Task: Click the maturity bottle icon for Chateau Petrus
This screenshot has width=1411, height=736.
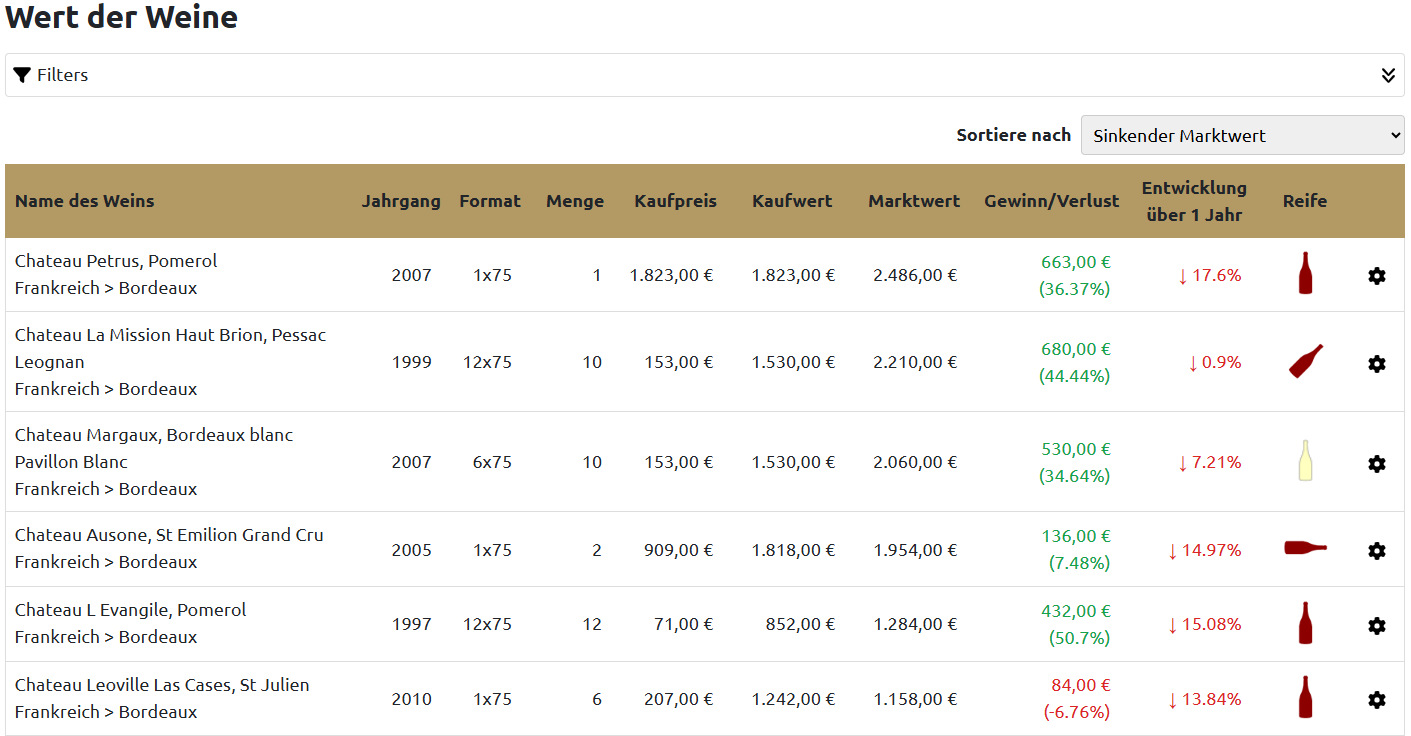Action: point(1305,273)
